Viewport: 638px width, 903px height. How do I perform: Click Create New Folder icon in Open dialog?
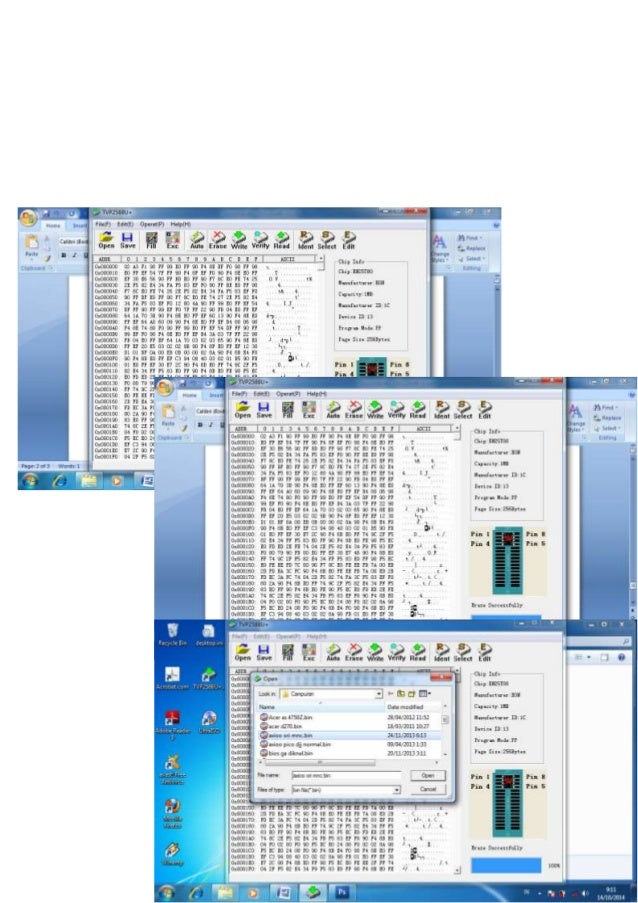412,694
